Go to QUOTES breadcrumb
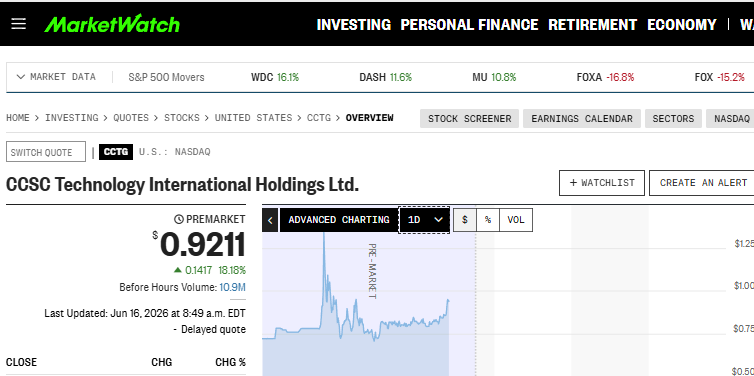The image size is (754, 376). pos(131,118)
